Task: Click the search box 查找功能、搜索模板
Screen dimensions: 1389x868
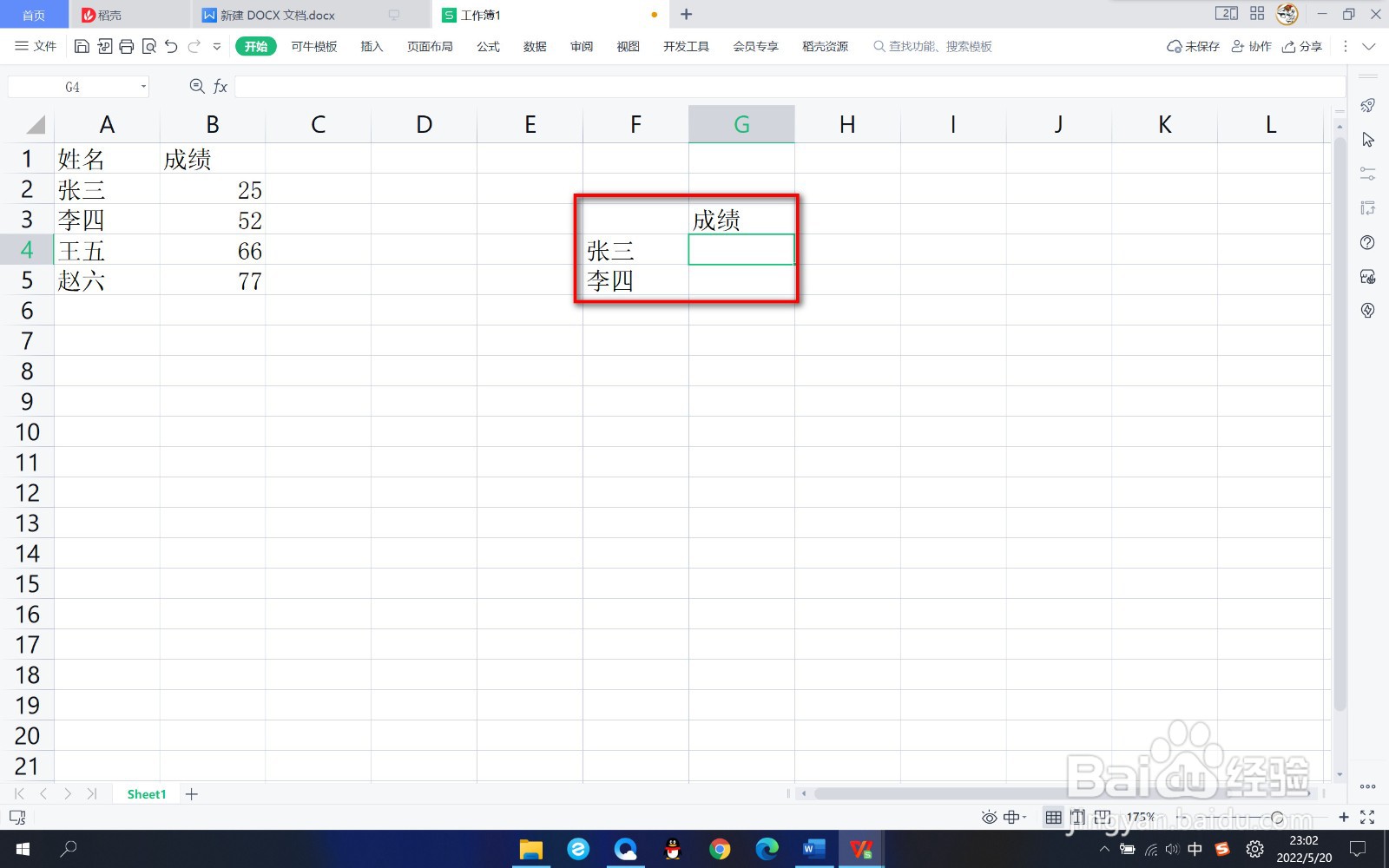Action: (x=933, y=47)
